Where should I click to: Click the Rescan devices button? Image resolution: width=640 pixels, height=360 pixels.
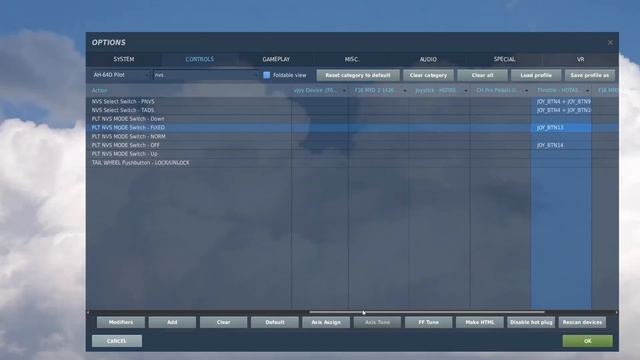click(x=582, y=322)
